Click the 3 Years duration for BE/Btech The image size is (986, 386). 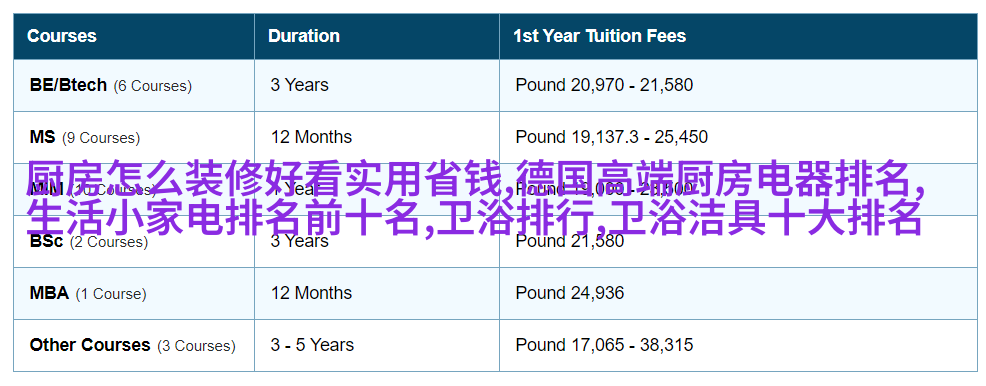click(x=299, y=85)
